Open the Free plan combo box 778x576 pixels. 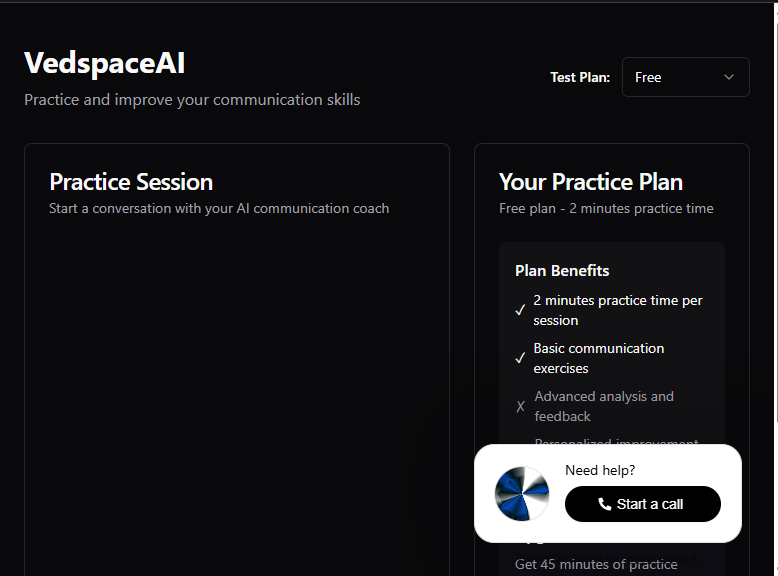[686, 77]
